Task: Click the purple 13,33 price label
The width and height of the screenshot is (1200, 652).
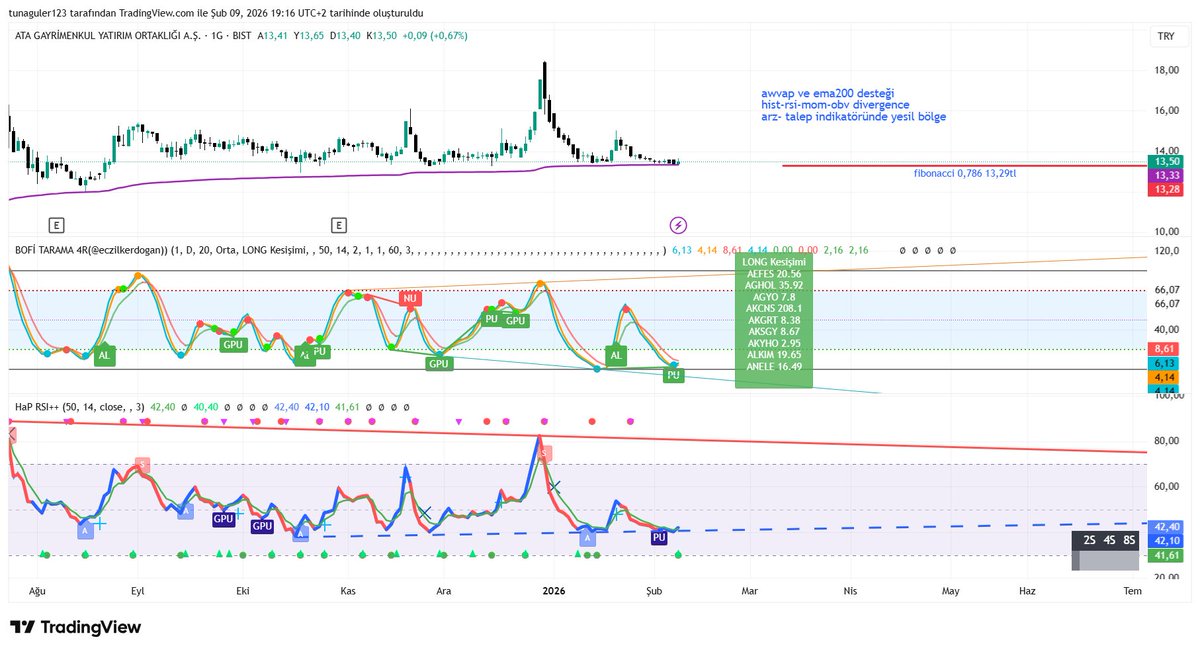Action: 1167,175
